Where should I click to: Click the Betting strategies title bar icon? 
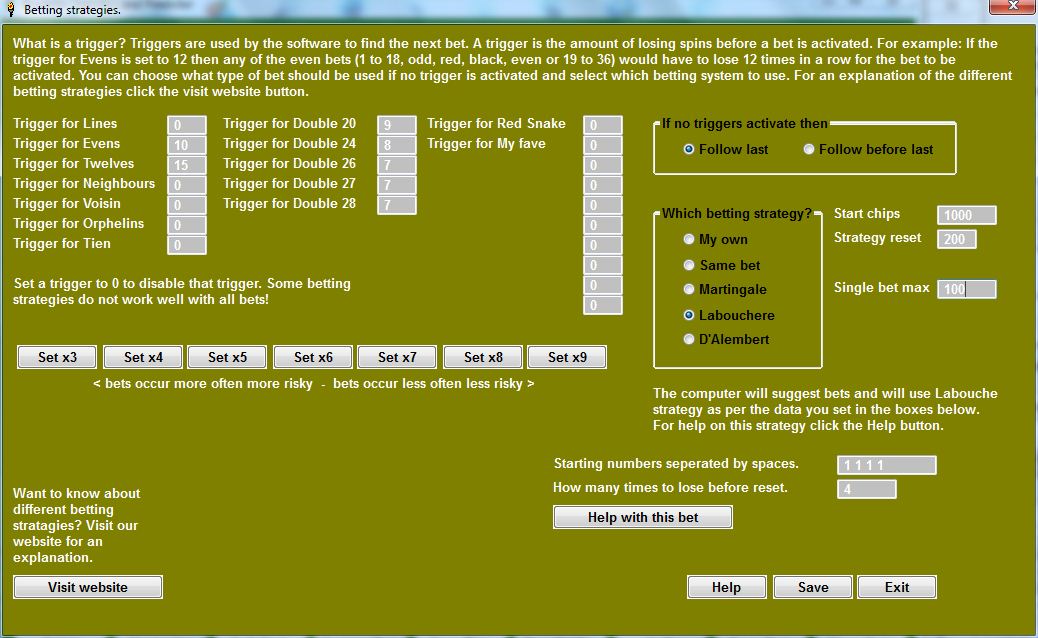click(10, 6)
